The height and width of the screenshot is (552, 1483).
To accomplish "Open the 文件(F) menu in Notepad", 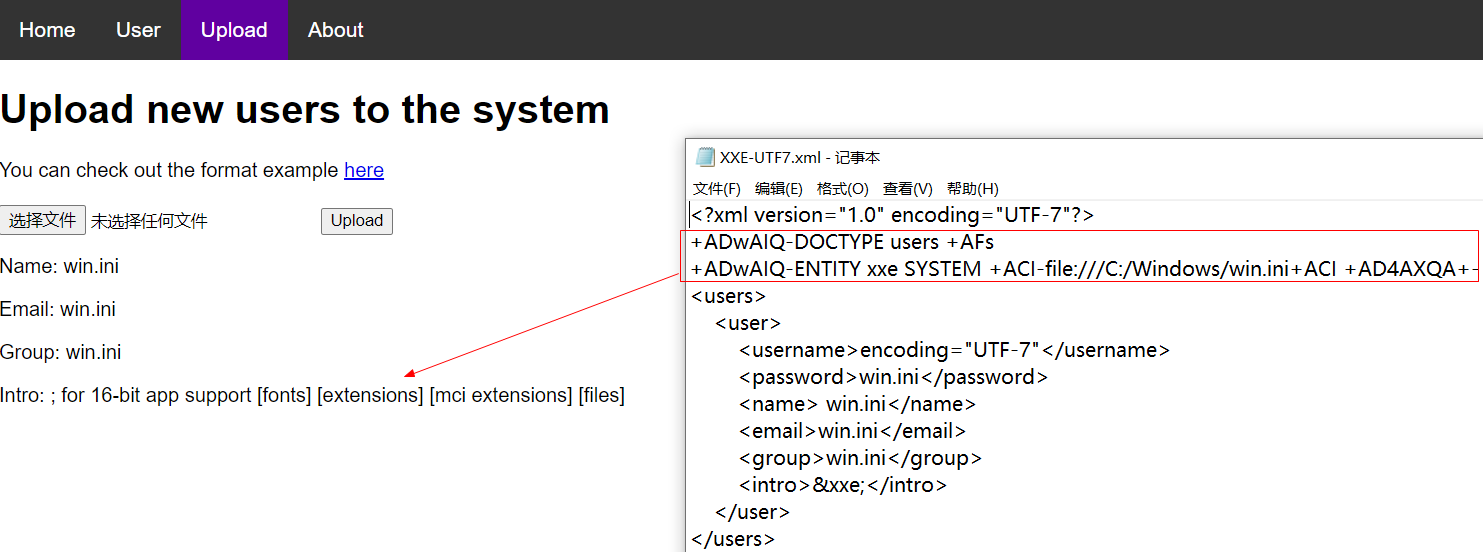I will [717, 188].
